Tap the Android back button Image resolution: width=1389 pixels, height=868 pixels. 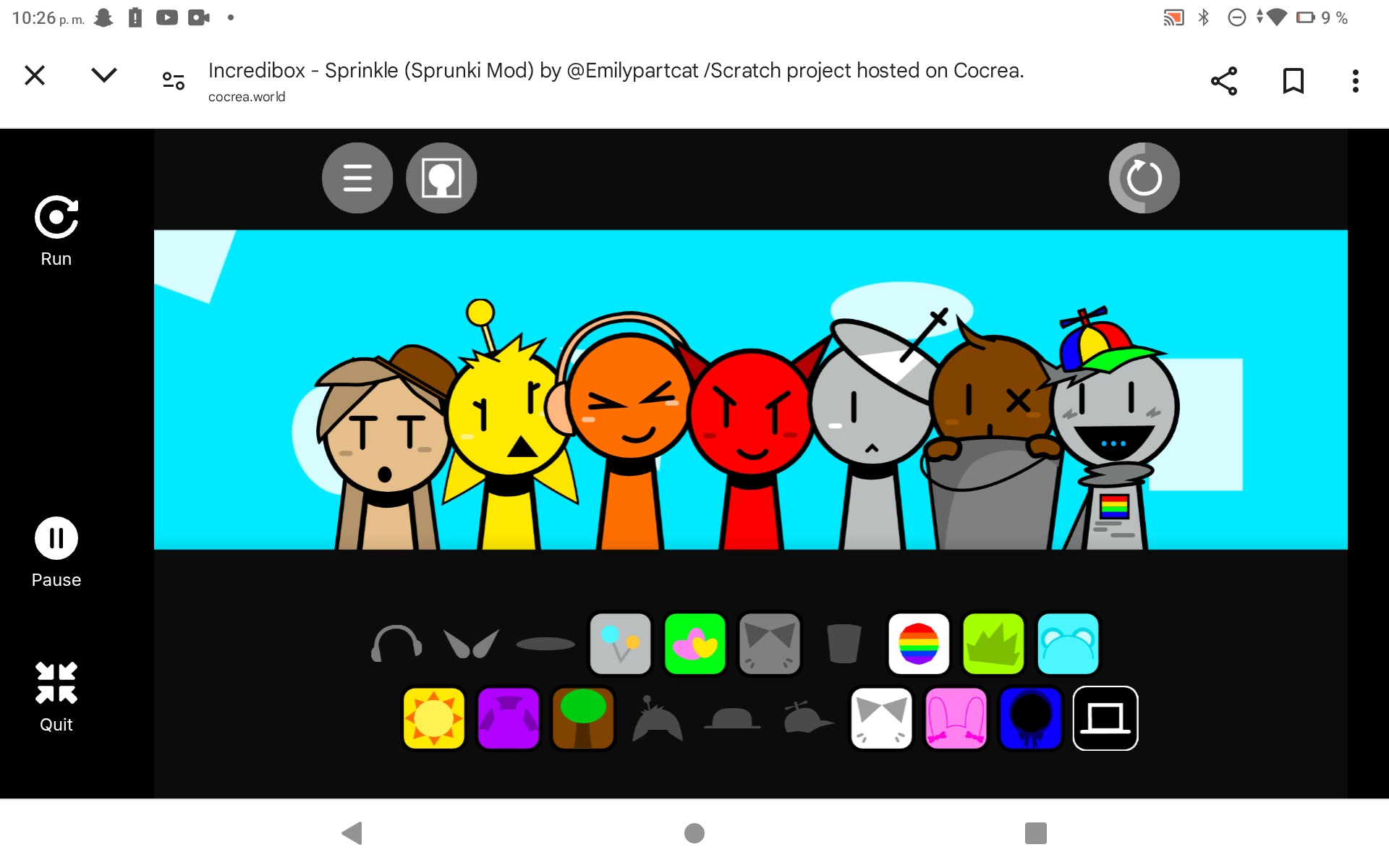coord(352,833)
